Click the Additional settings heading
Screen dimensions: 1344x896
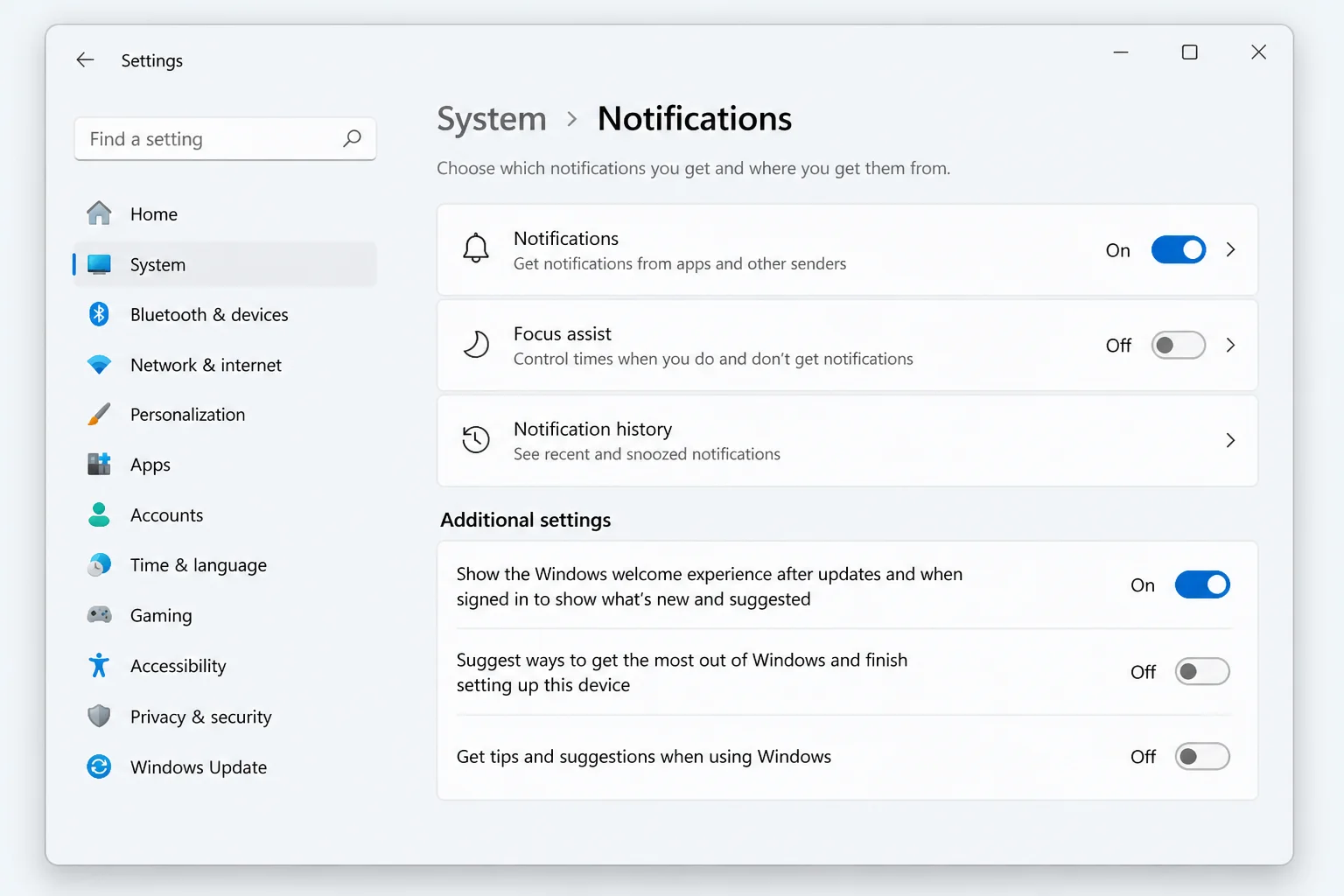pyautogui.click(x=525, y=520)
